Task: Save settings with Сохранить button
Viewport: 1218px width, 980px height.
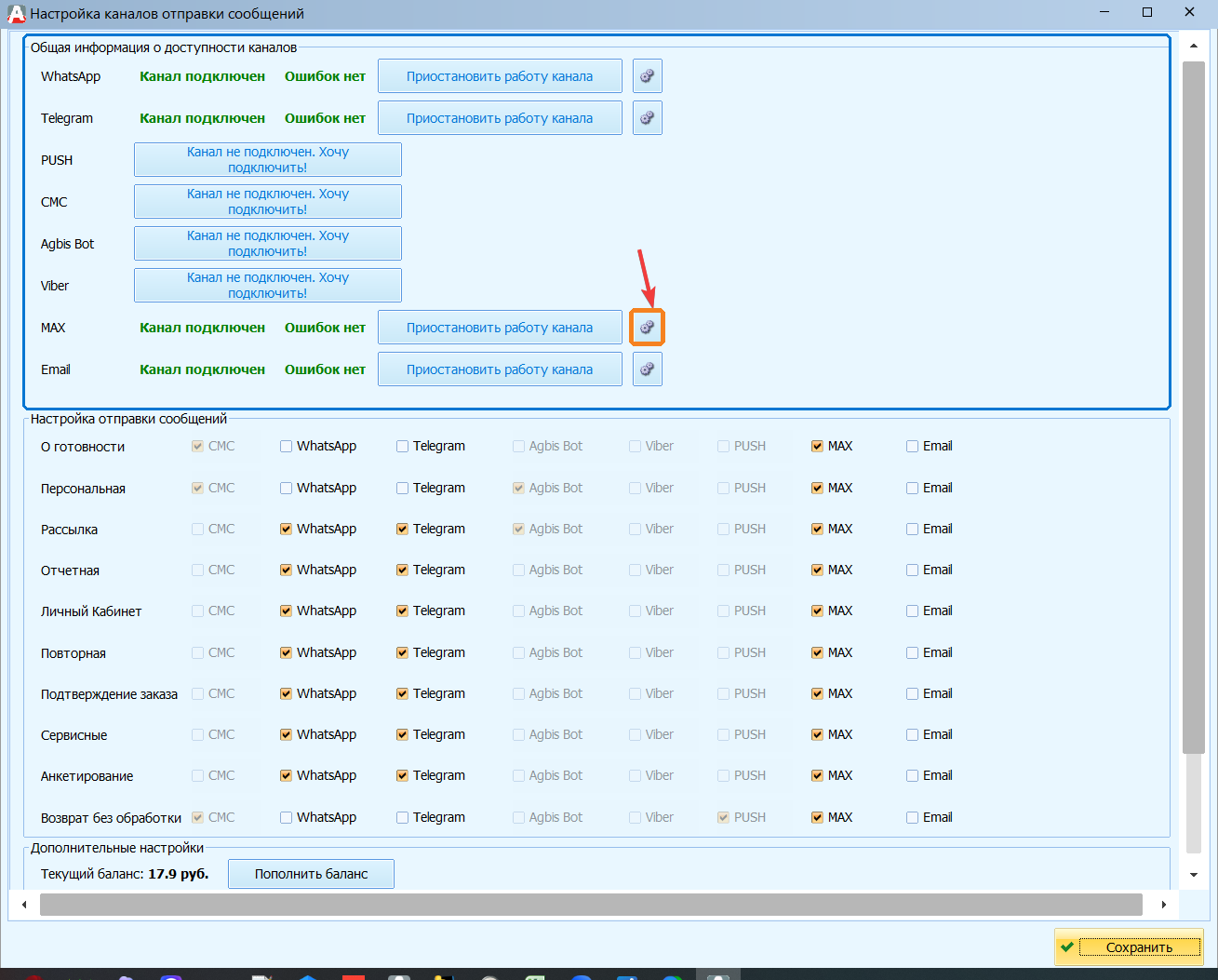Action: coord(1129,947)
